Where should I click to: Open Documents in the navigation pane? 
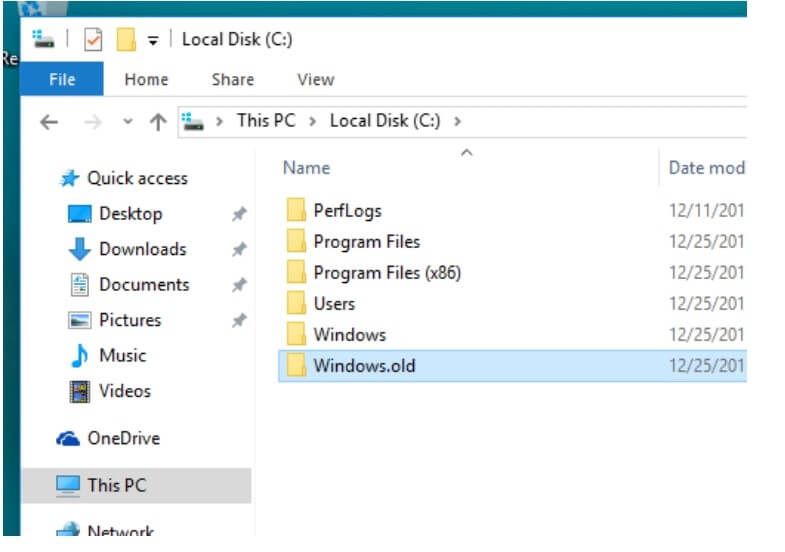(144, 284)
